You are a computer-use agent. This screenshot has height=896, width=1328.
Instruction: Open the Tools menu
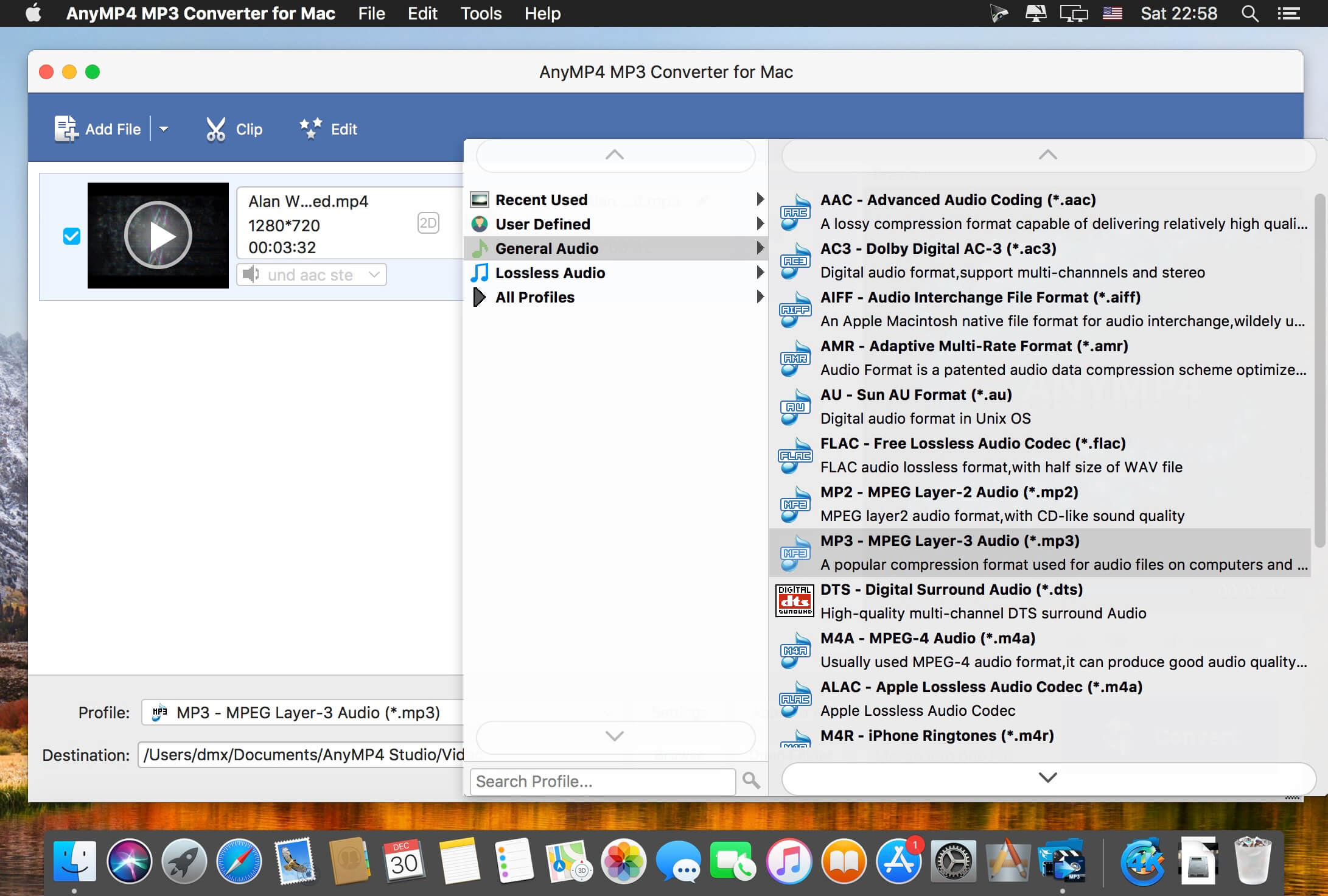tap(481, 13)
